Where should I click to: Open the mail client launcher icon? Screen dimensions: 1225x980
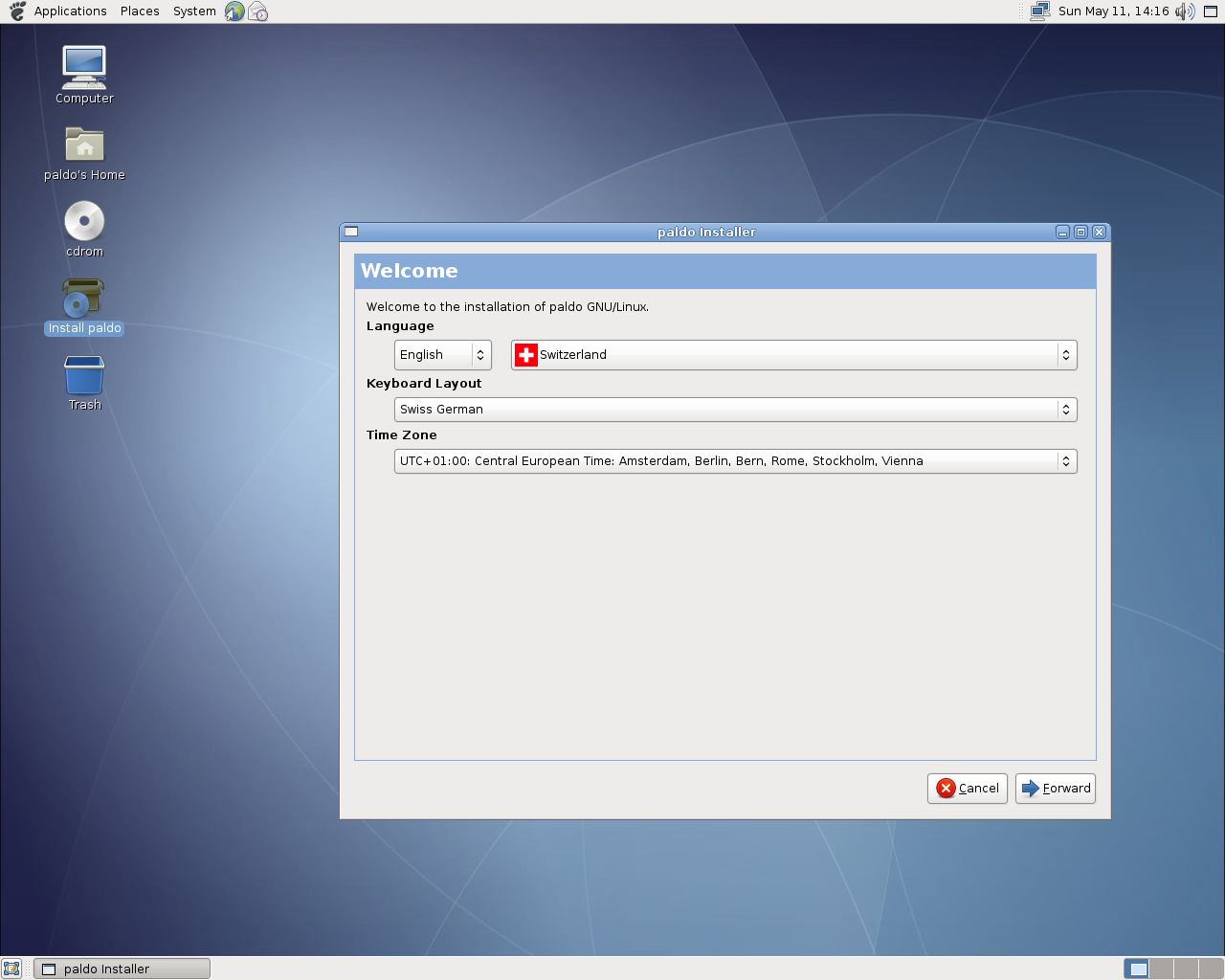pos(257,11)
